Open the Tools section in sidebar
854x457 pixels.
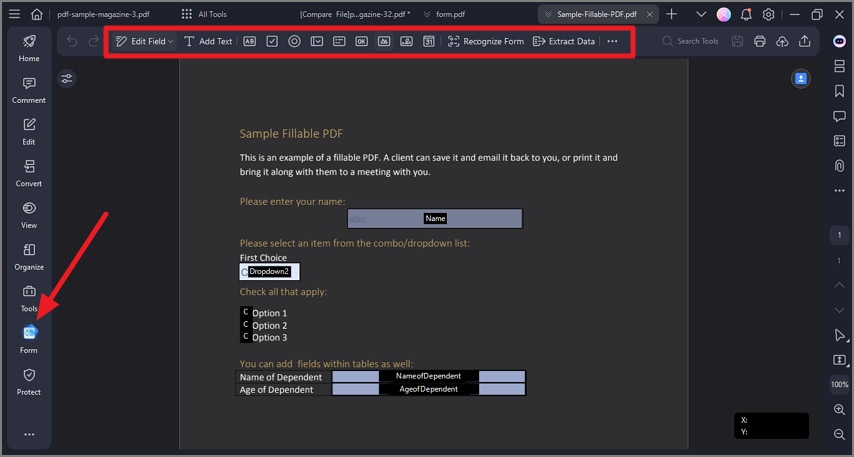click(x=29, y=298)
